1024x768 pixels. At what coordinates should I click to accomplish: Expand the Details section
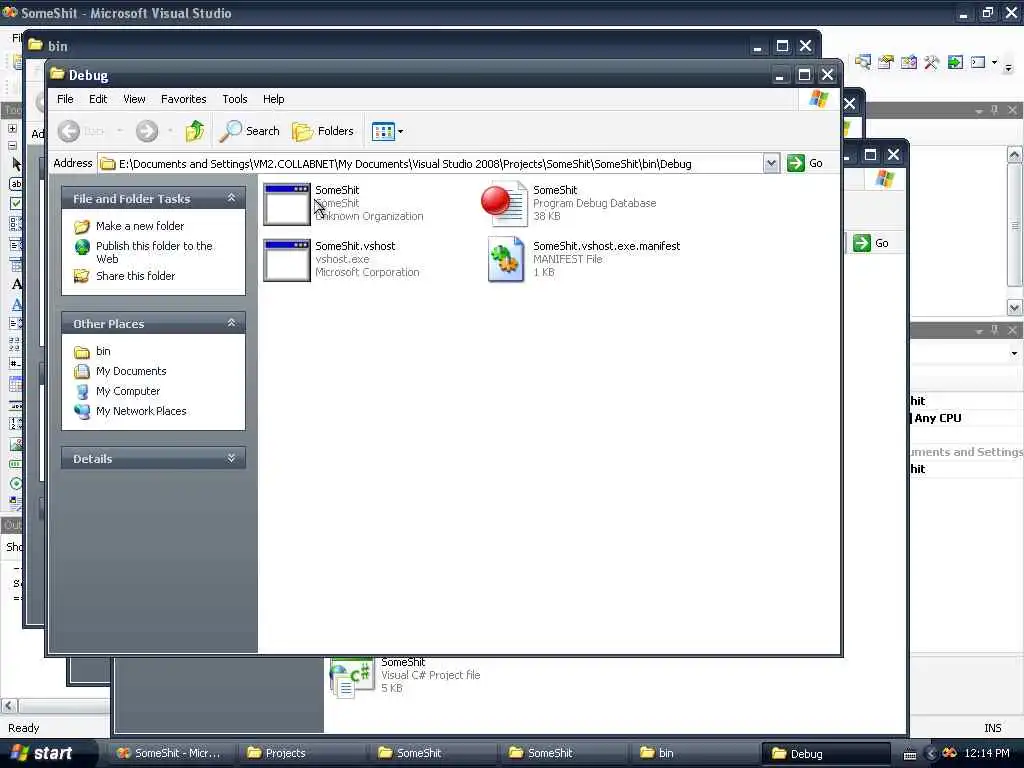pos(231,458)
